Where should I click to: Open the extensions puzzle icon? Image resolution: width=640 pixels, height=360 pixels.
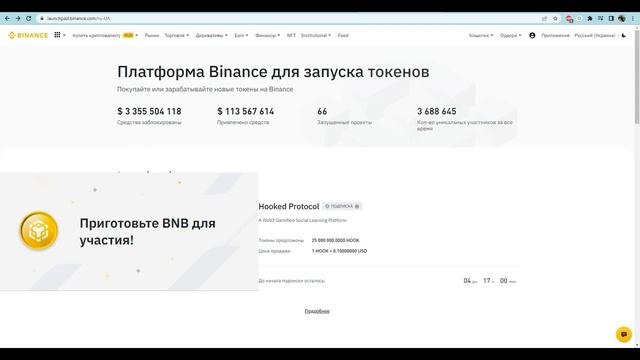tap(590, 18)
